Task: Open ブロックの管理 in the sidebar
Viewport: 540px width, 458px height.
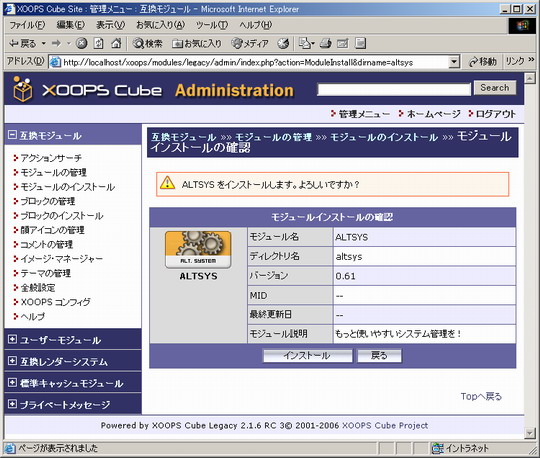Action: click(48, 201)
